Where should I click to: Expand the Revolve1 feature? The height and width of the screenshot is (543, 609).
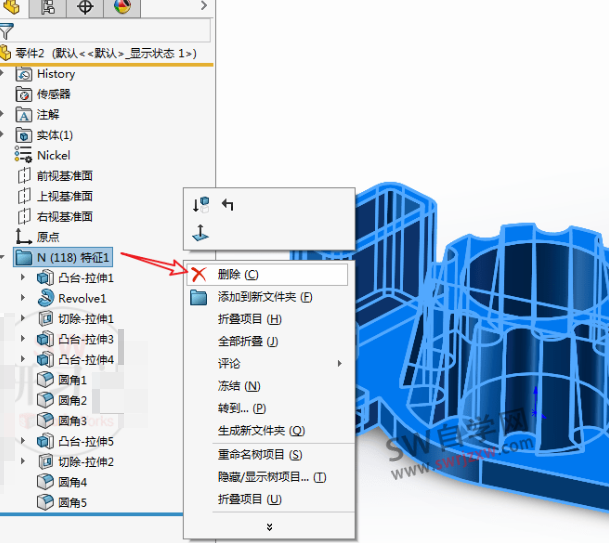[23, 298]
